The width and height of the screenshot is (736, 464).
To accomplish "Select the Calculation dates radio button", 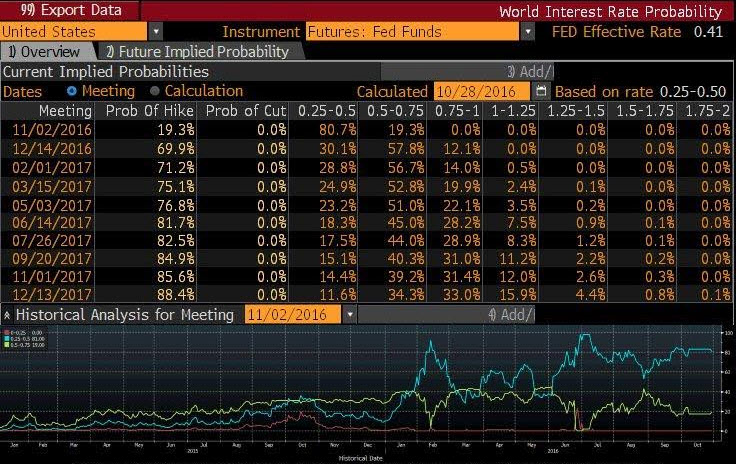I will (x=154, y=91).
